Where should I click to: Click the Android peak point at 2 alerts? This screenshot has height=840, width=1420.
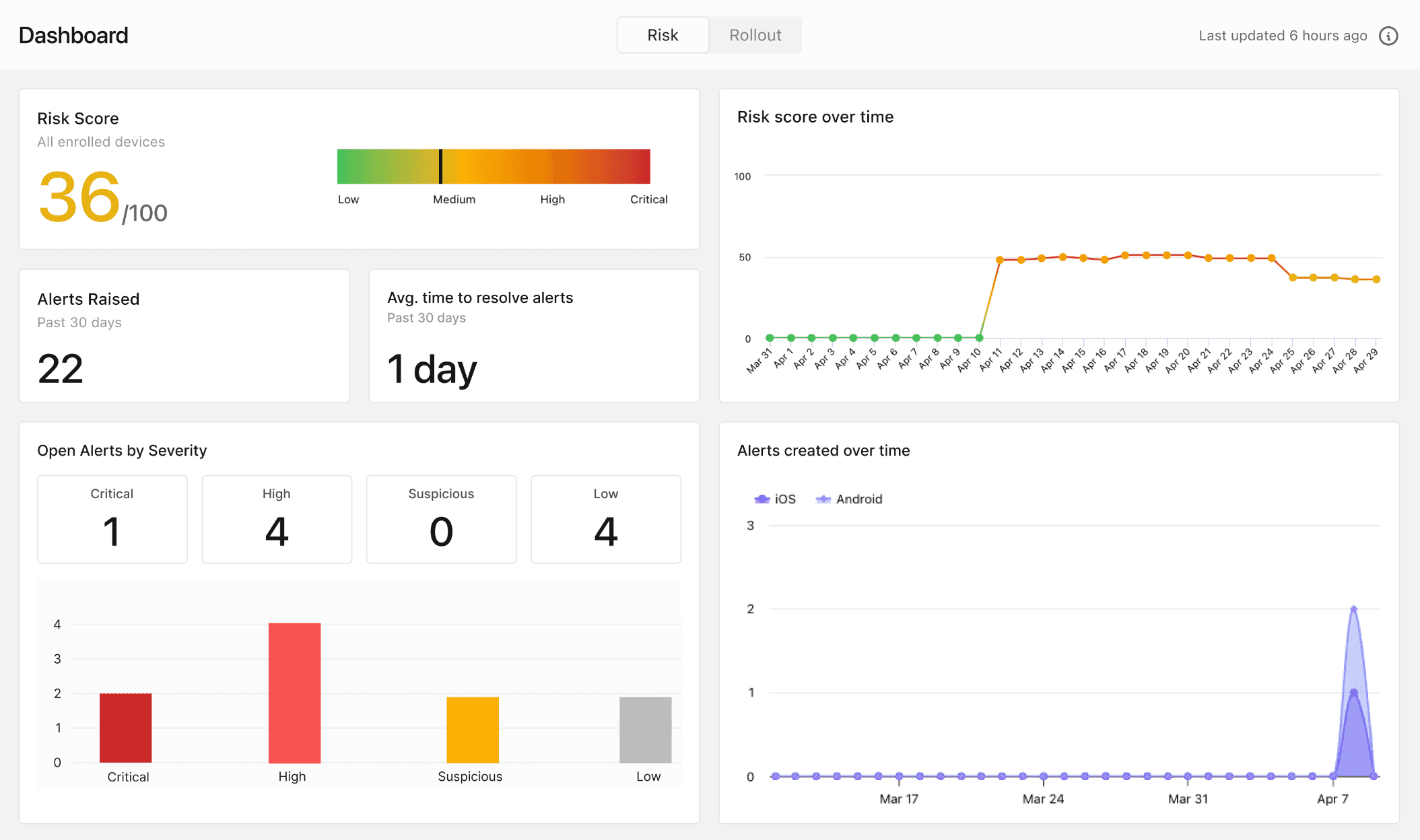coord(1353,609)
